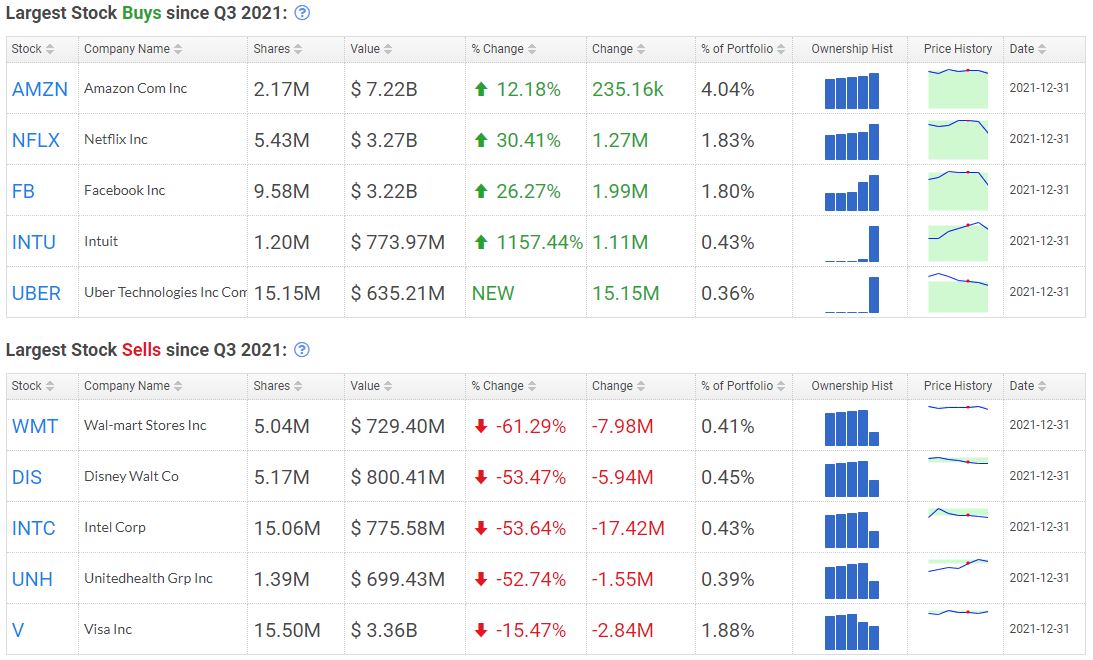Viewport: 1093px width, 660px height.
Task: Select the 1157.44% change value
Action: 540,242
